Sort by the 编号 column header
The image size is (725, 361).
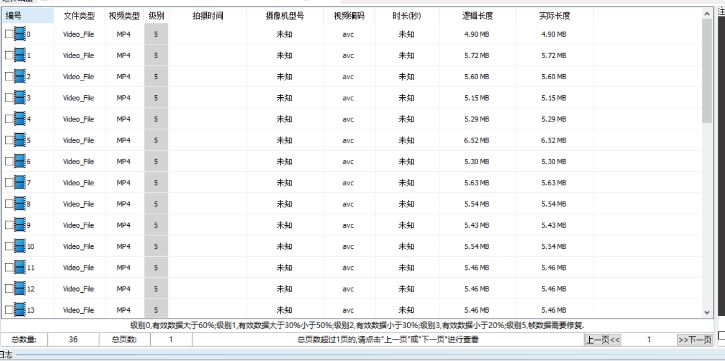[28, 16]
